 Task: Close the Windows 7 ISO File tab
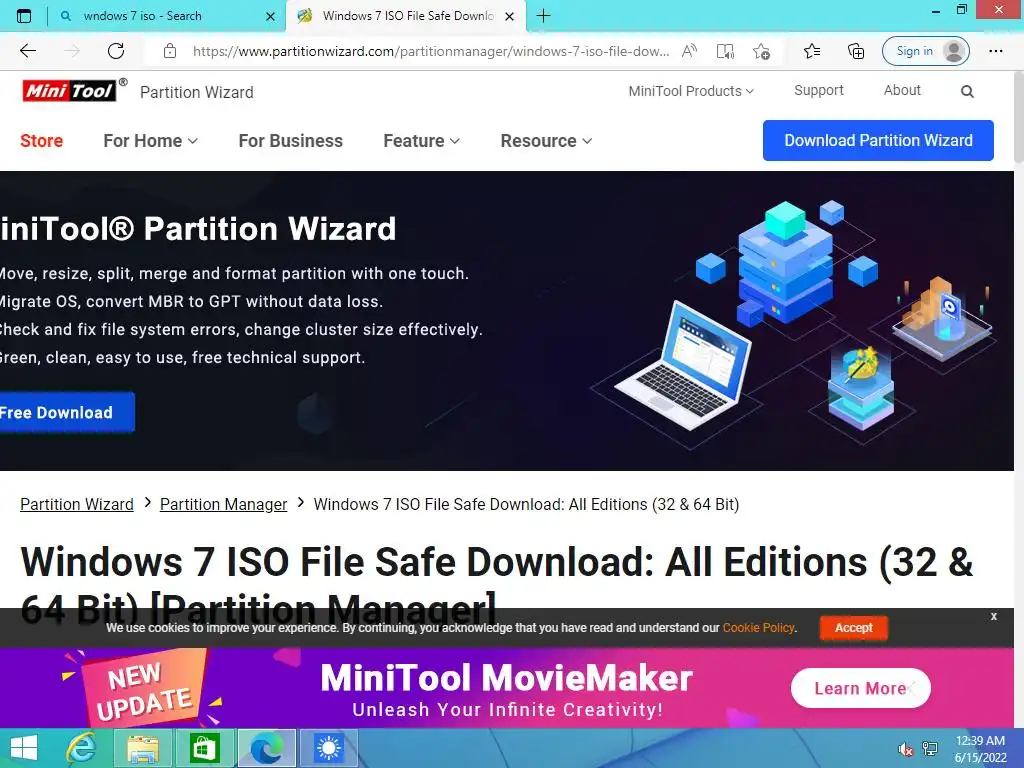pos(509,16)
